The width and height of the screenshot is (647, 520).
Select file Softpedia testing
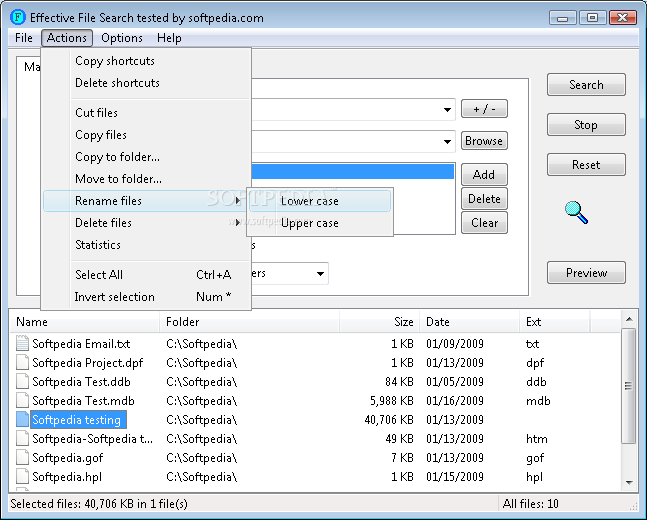point(77,420)
